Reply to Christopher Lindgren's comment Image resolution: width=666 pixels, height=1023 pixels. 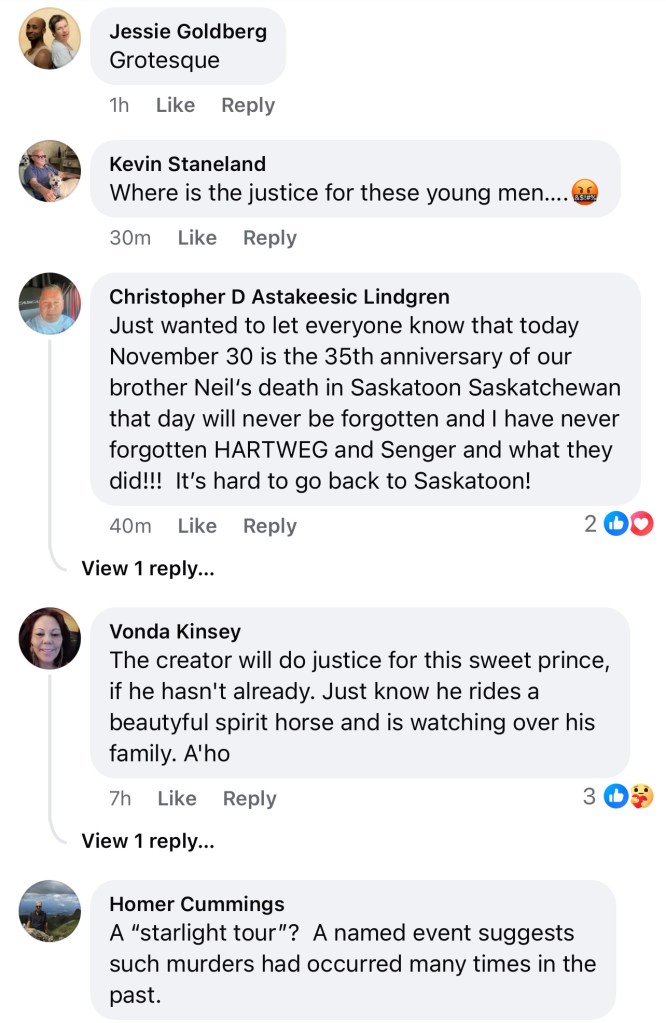click(270, 526)
